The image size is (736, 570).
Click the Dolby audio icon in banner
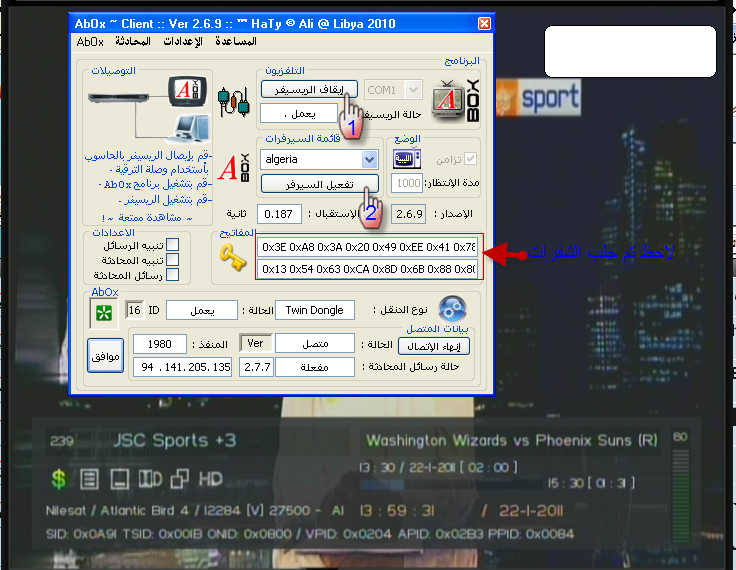pos(150,479)
